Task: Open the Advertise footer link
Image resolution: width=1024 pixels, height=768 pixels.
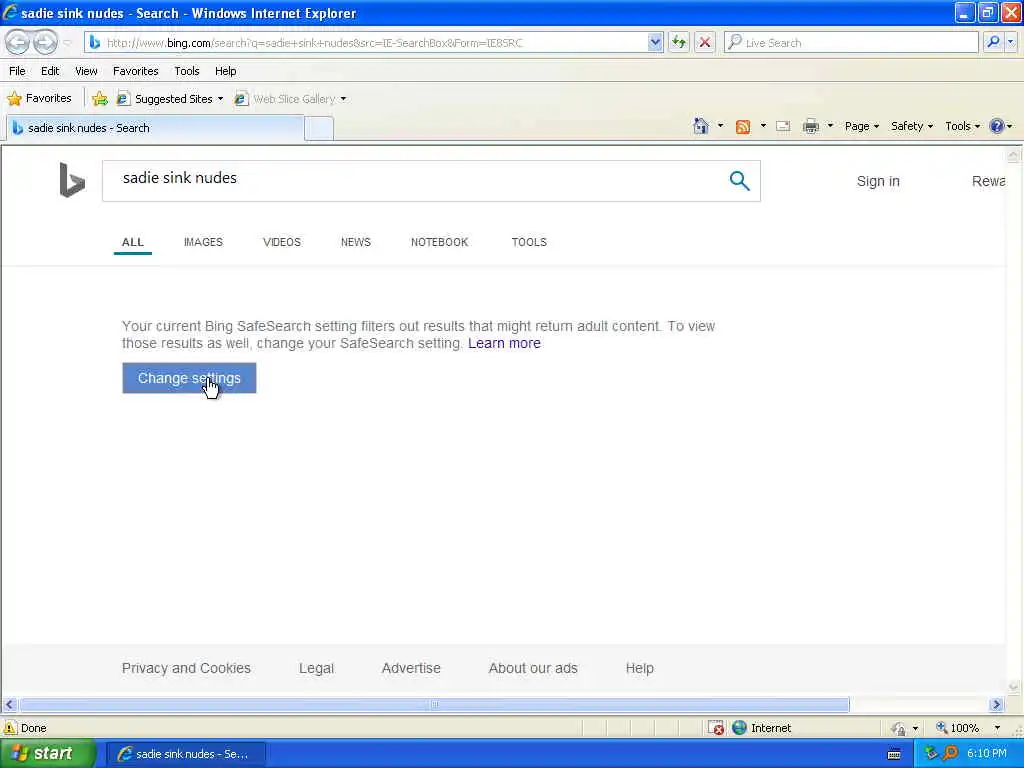Action: point(411,668)
